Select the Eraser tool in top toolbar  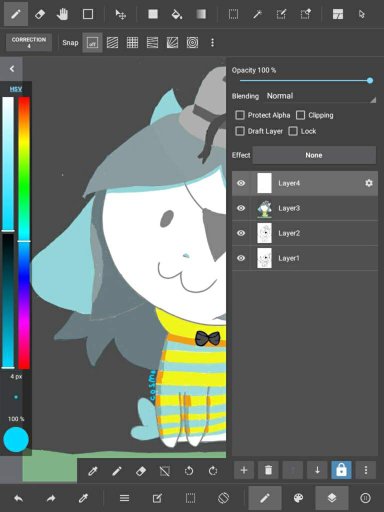40,14
